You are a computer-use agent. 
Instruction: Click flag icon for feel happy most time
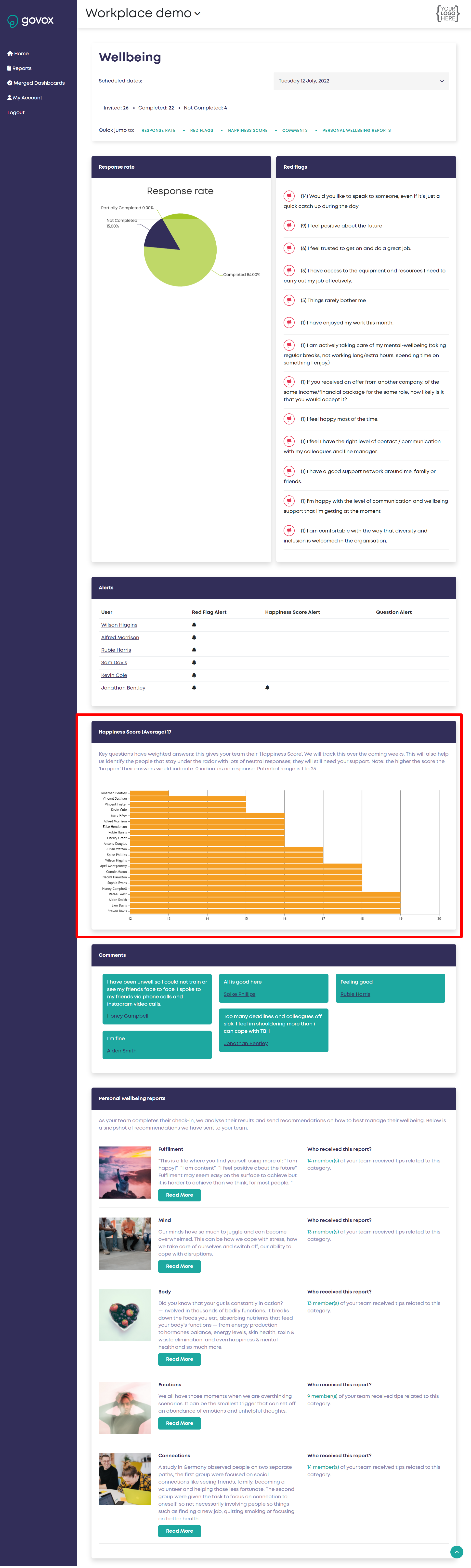[x=289, y=419]
